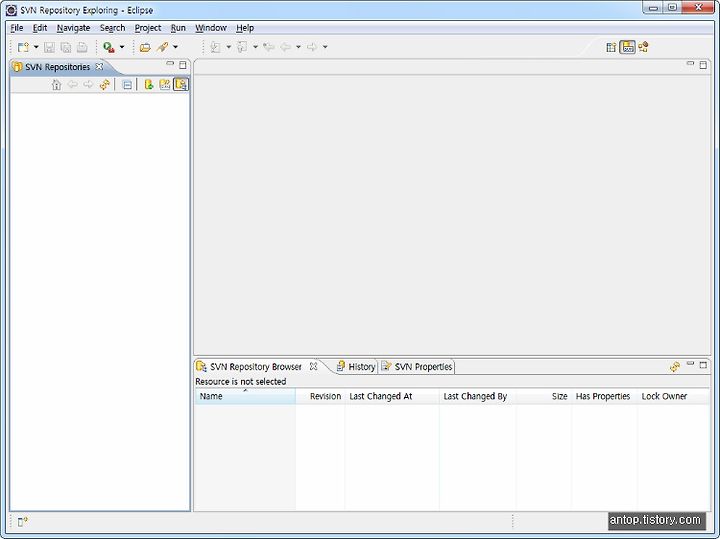Open the Window menu
Image resolution: width=720 pixels, height=539 pixels.
point(211,28)
